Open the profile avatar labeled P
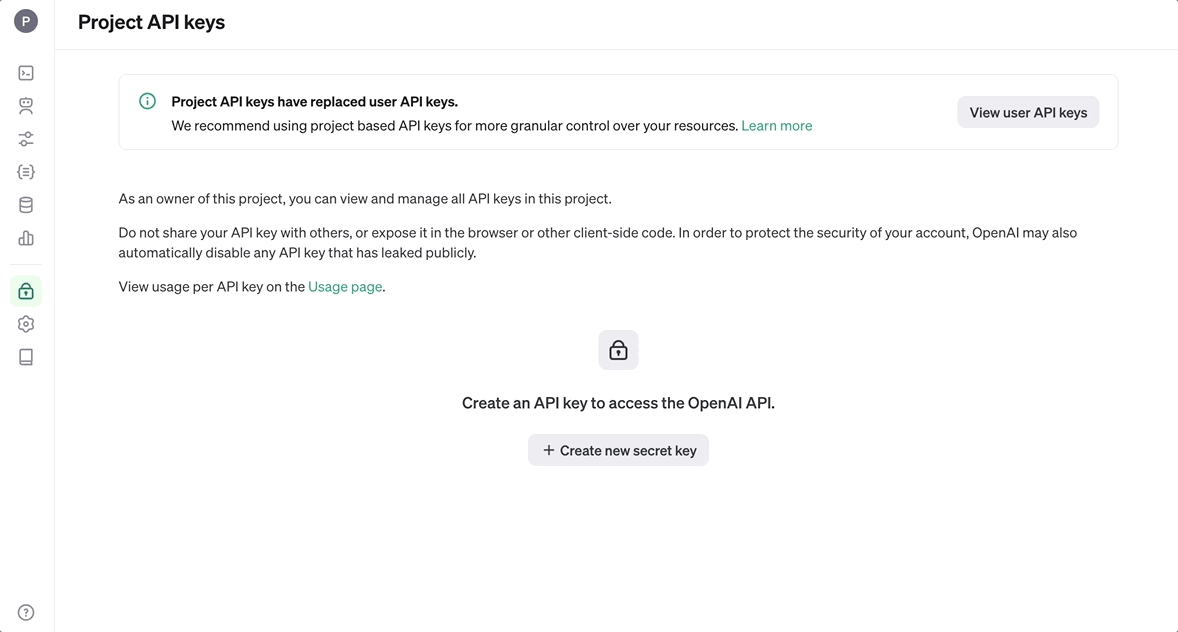Screen dimensions: 1178x632 tap(26, 21)
